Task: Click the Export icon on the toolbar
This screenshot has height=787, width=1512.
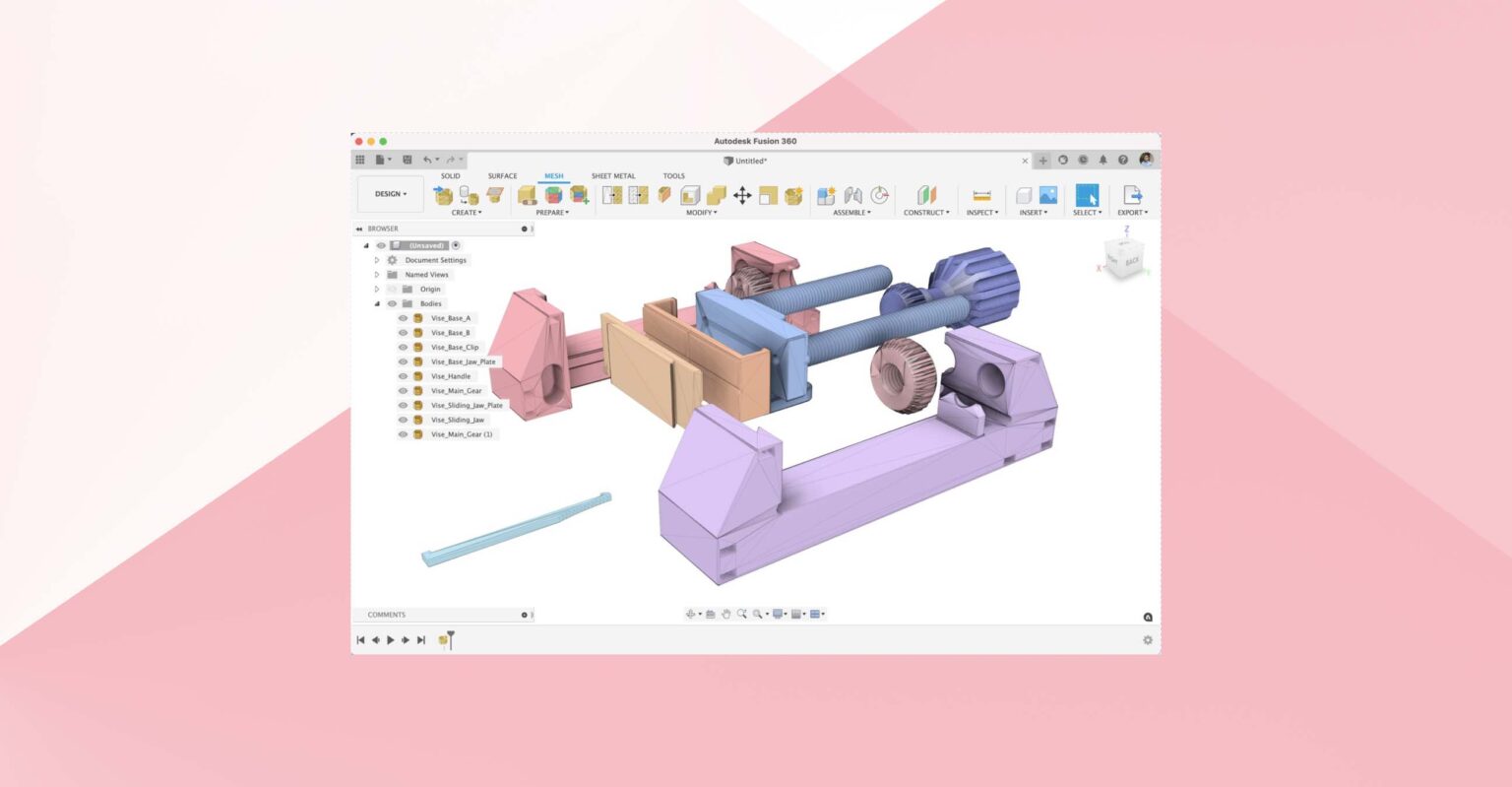Action: (1132, 193)
